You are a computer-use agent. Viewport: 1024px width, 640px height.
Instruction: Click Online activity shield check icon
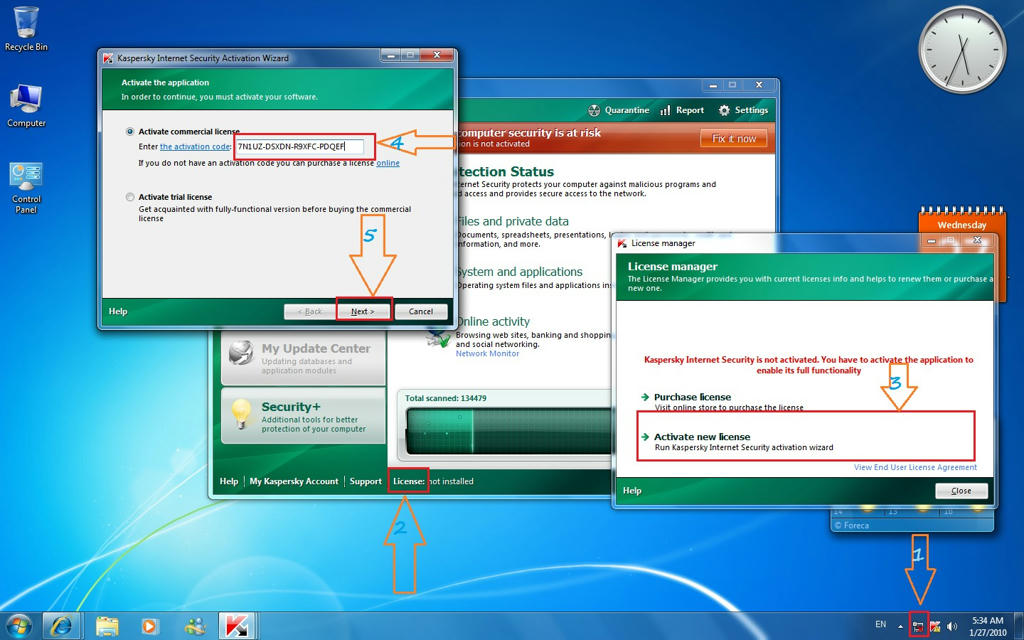click(438, 336)
